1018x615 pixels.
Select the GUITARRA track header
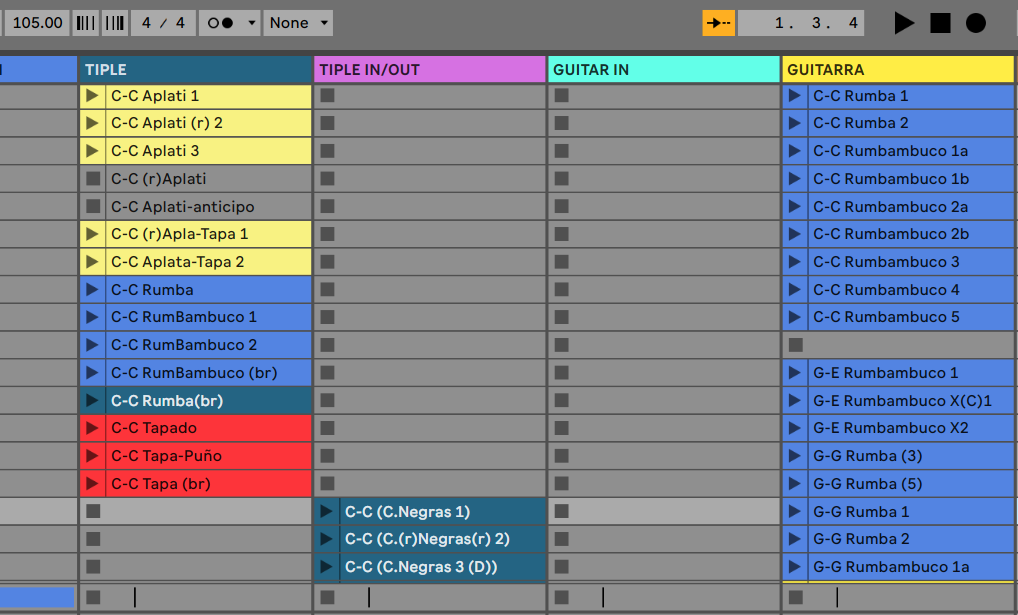point(898,70)
